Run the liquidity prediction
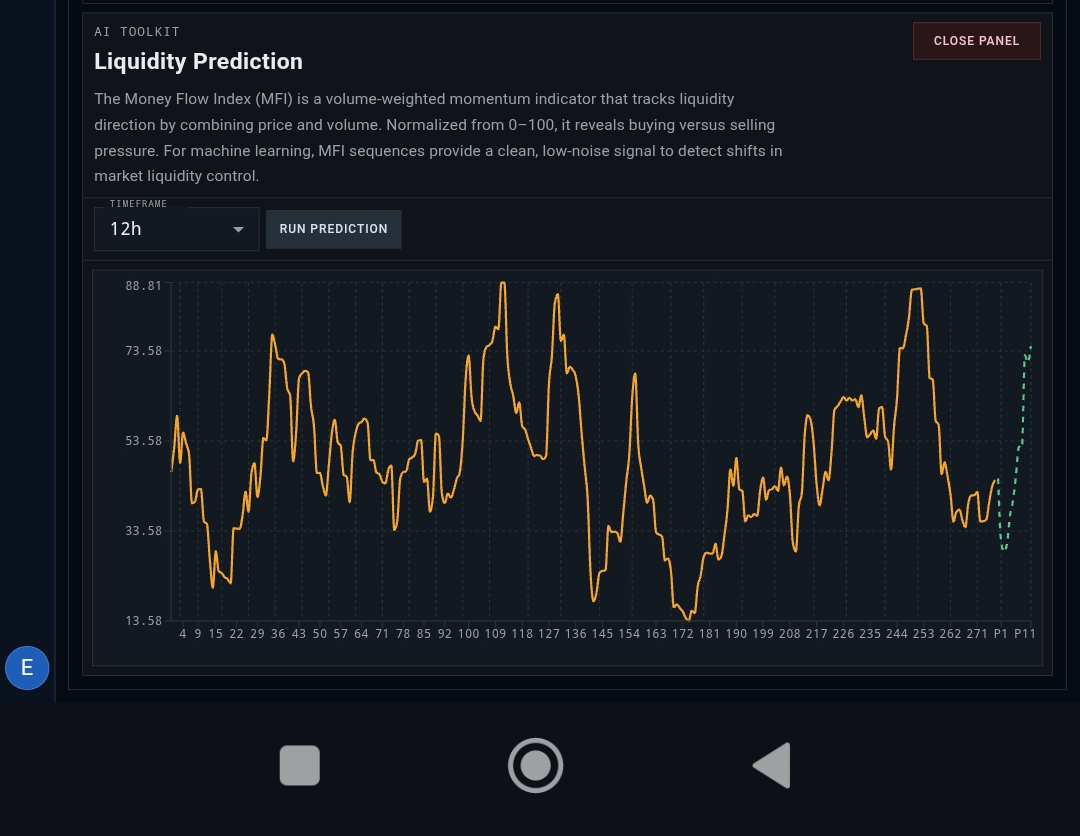 point(333,229)
